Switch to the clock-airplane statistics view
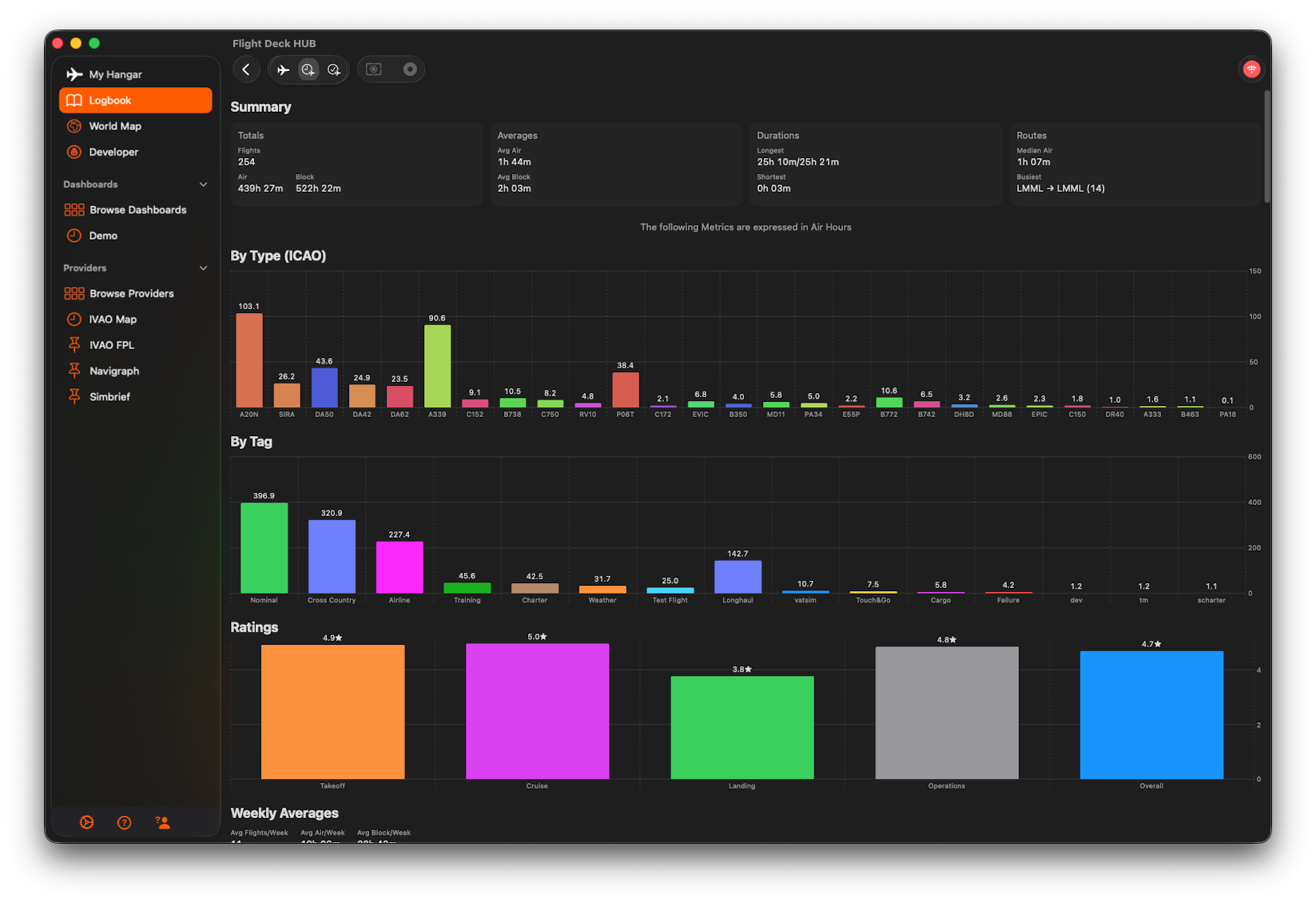This screenshot has height=902, width=1316. click(308, 70)
